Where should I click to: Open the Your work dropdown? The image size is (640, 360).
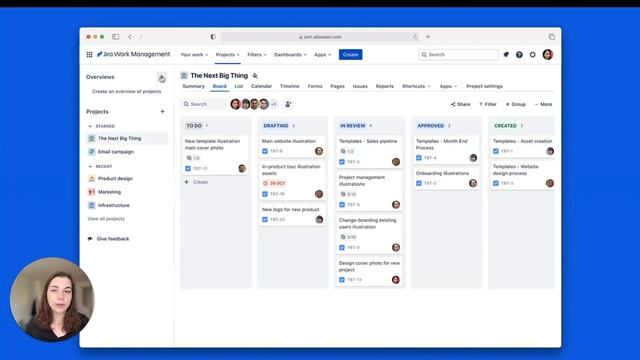(x=194, y=55)
